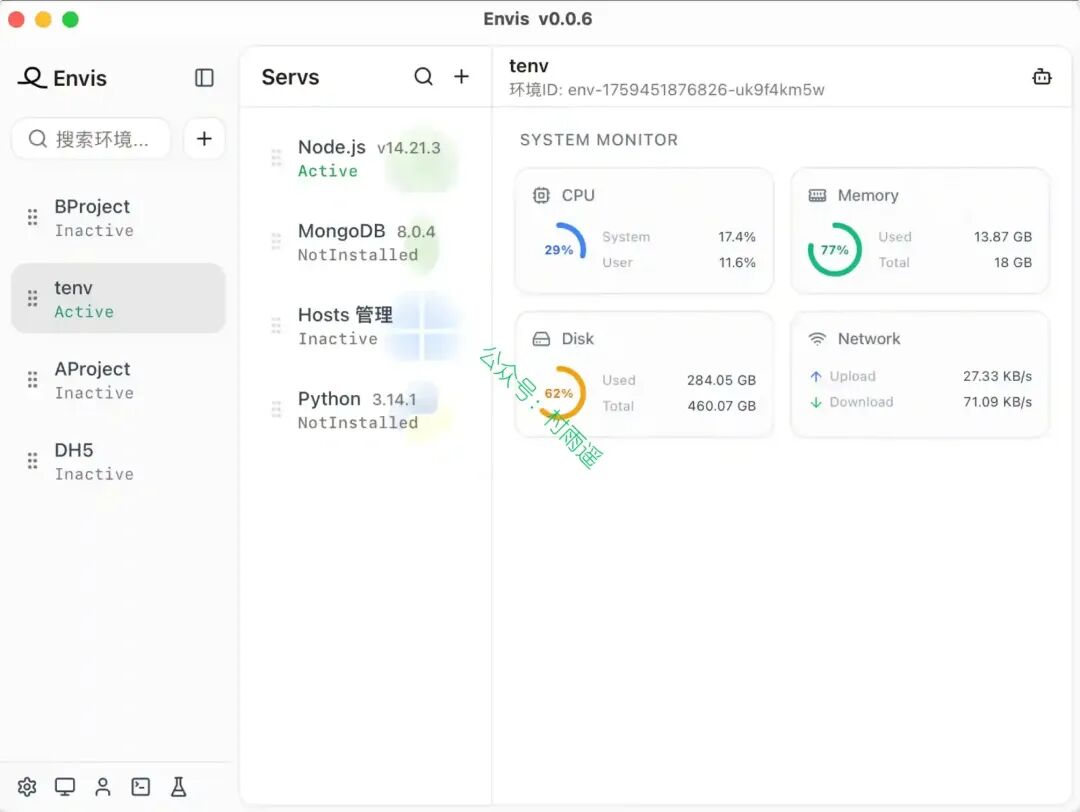Click the 18 GB memory total value
The height and width of the screenshot is (812, 1080).
click(1012, 262)
